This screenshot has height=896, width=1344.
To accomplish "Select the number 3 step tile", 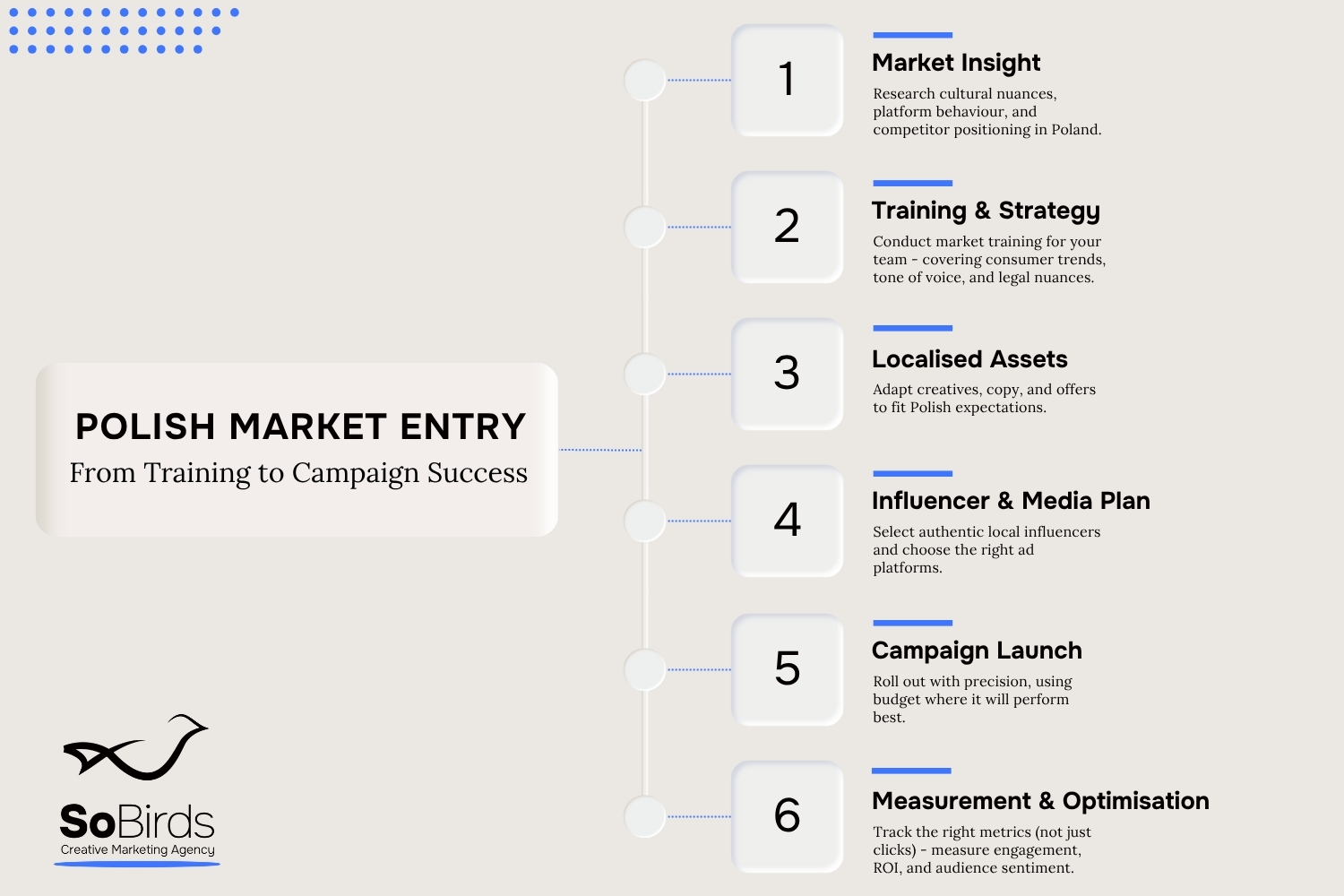I will (788, 374).
